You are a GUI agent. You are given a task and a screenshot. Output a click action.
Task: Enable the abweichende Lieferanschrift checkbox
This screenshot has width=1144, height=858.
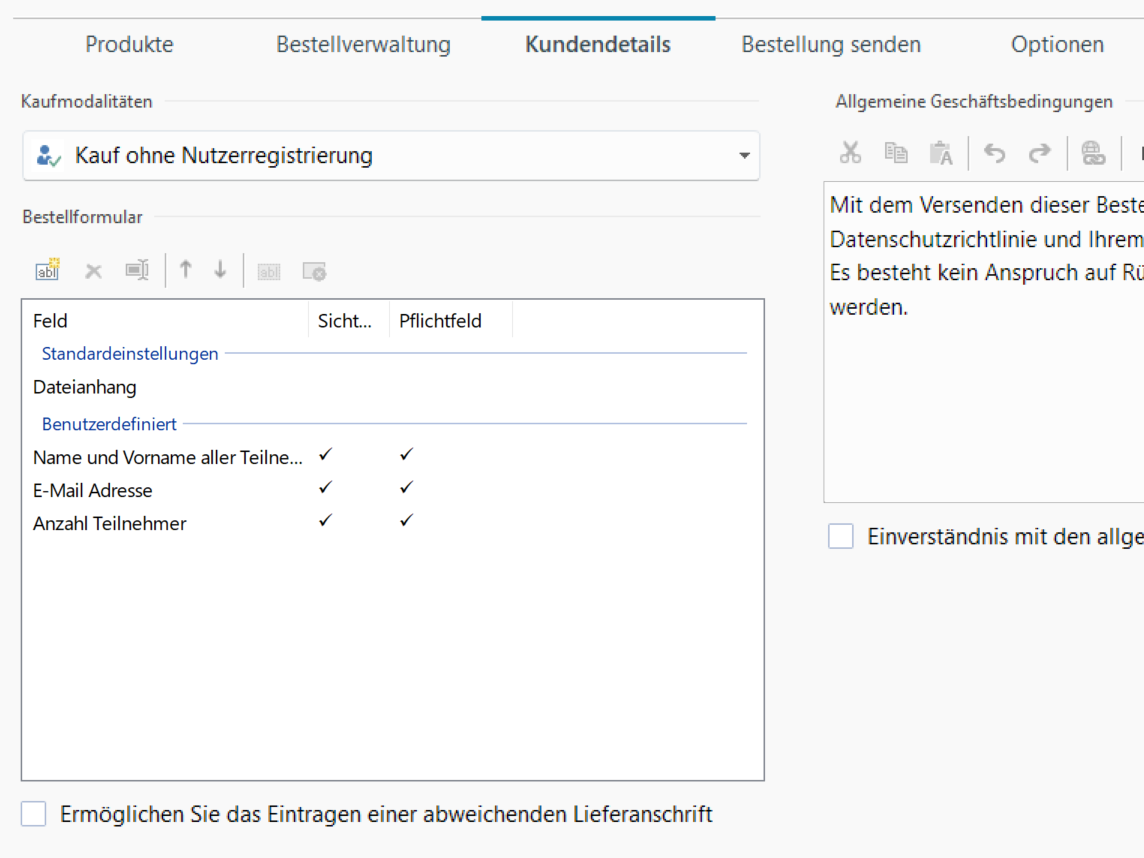[x=34, y=814]
